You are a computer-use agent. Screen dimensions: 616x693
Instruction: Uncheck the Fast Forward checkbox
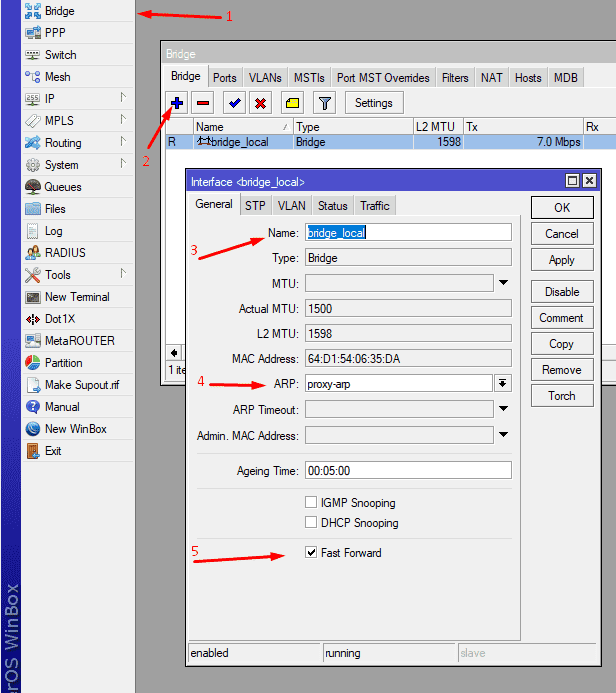pyautogui.click(x=312, y=552)
